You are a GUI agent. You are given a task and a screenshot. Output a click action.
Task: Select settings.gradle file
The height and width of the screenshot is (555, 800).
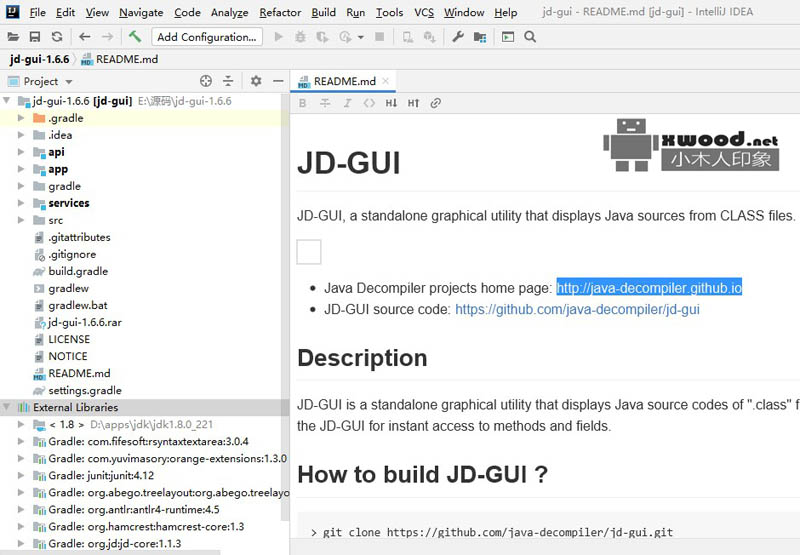85,390
